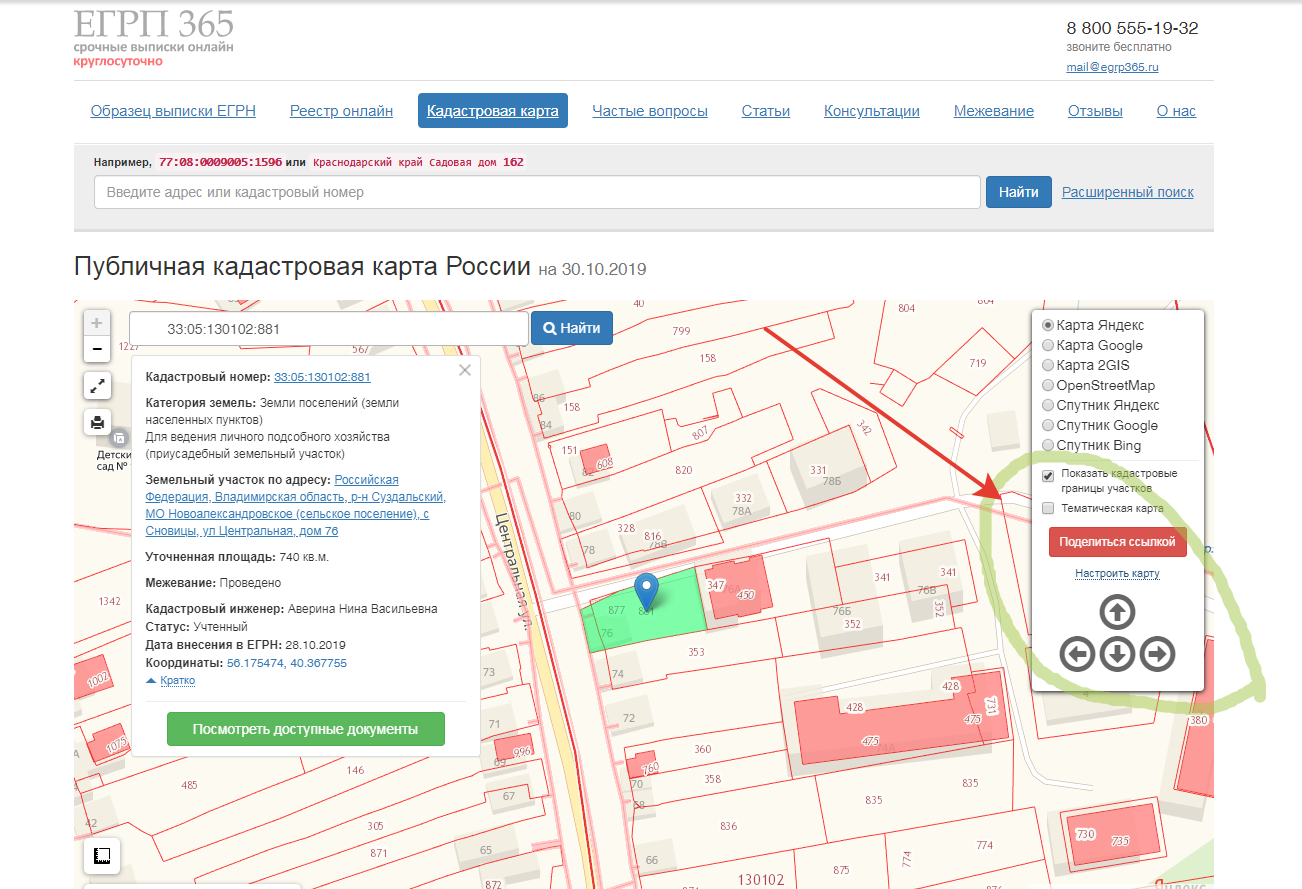Expand Настроить карту settings
The image size is (1302, 889).
(x=1117, y=573)
